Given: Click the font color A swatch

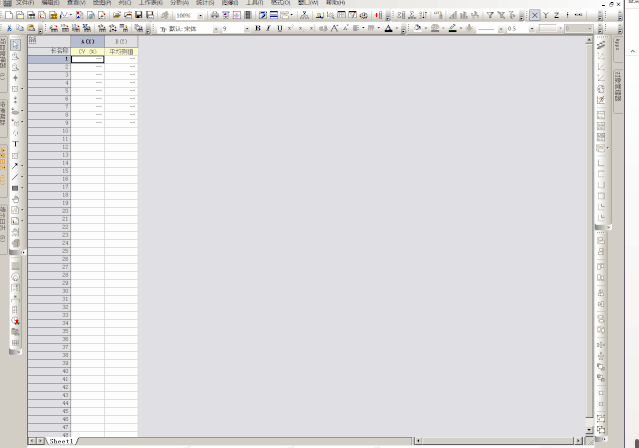Looking at the screenshot, I should click(388, 29).
